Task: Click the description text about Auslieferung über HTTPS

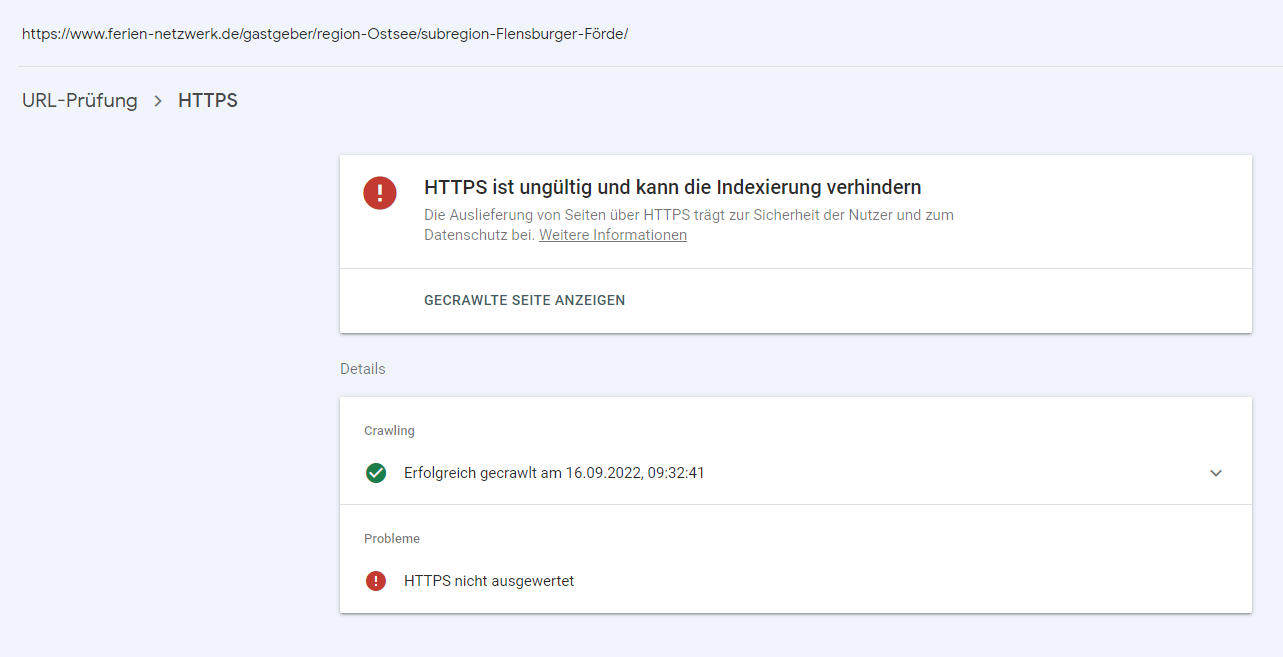Action: (x=688, y=215)
